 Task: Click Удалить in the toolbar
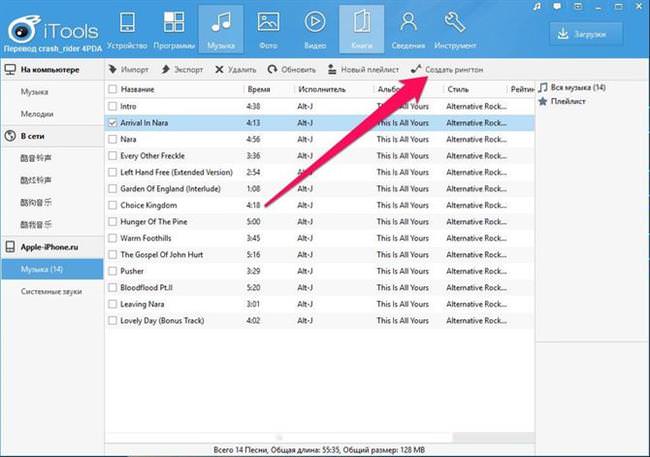pyautogui.click(x=235, y=70)
